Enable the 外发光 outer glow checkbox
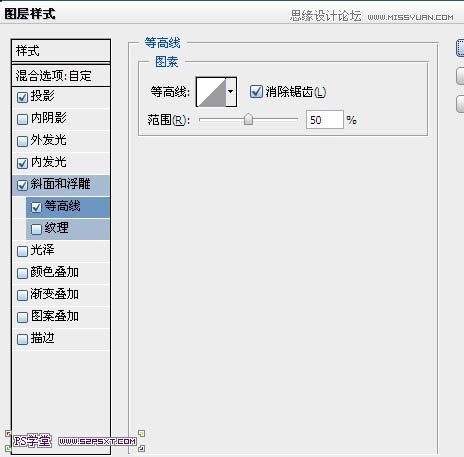Screen dimensions: 464x457 (22, 141)
